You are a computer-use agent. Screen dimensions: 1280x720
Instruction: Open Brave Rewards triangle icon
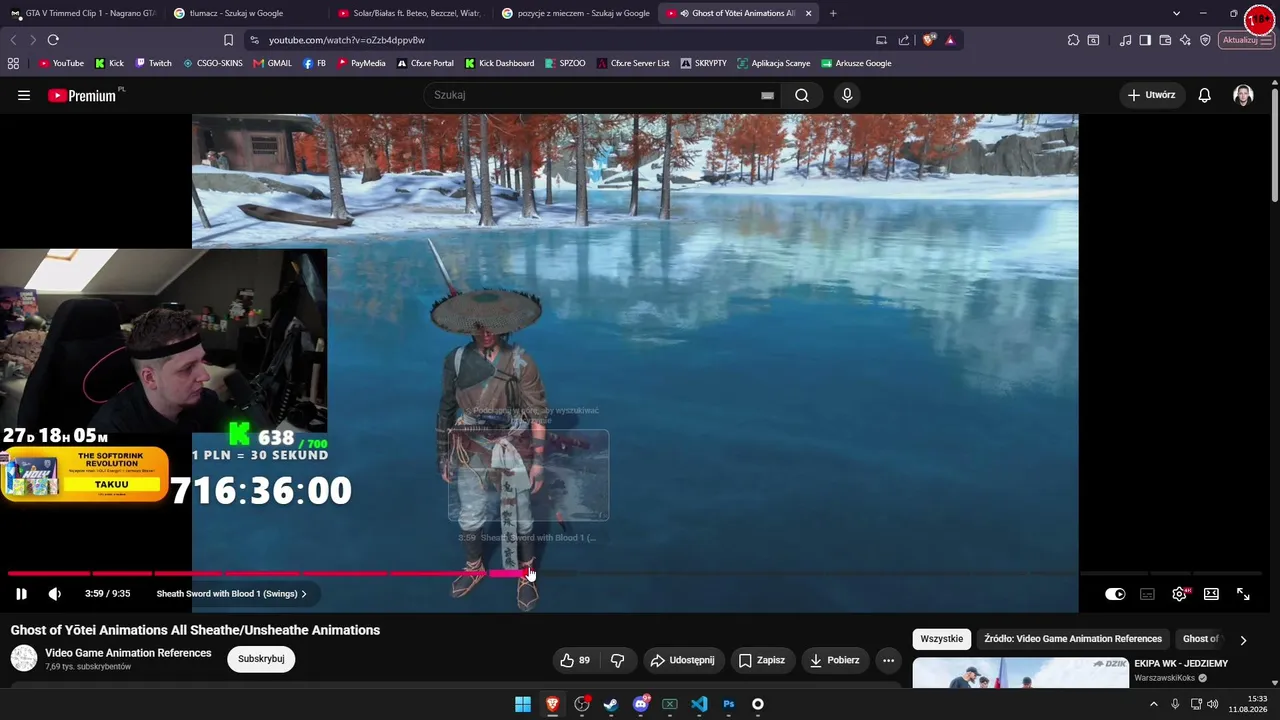click(x=950, y=40)
